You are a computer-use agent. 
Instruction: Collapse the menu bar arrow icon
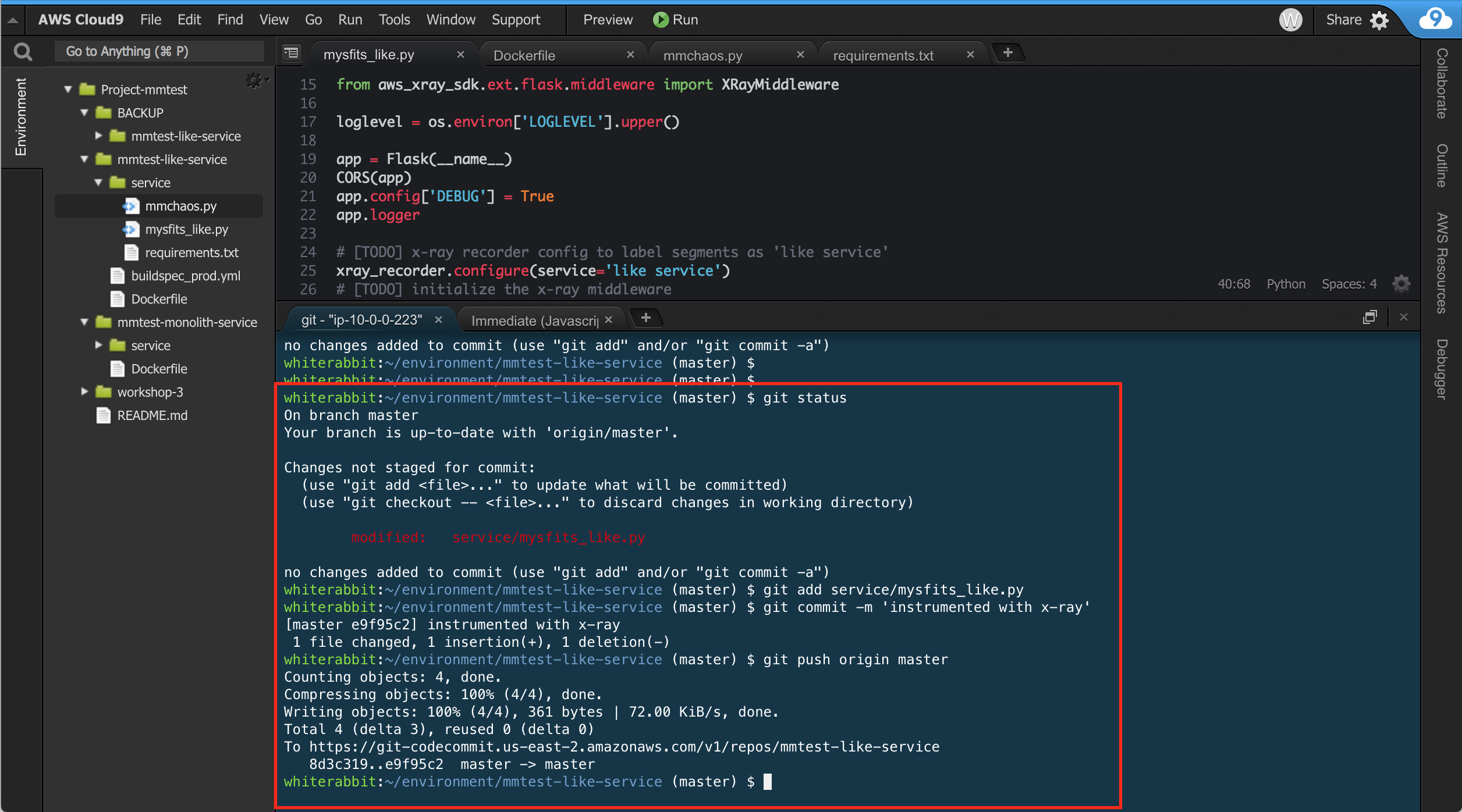[x=13, y=20]
